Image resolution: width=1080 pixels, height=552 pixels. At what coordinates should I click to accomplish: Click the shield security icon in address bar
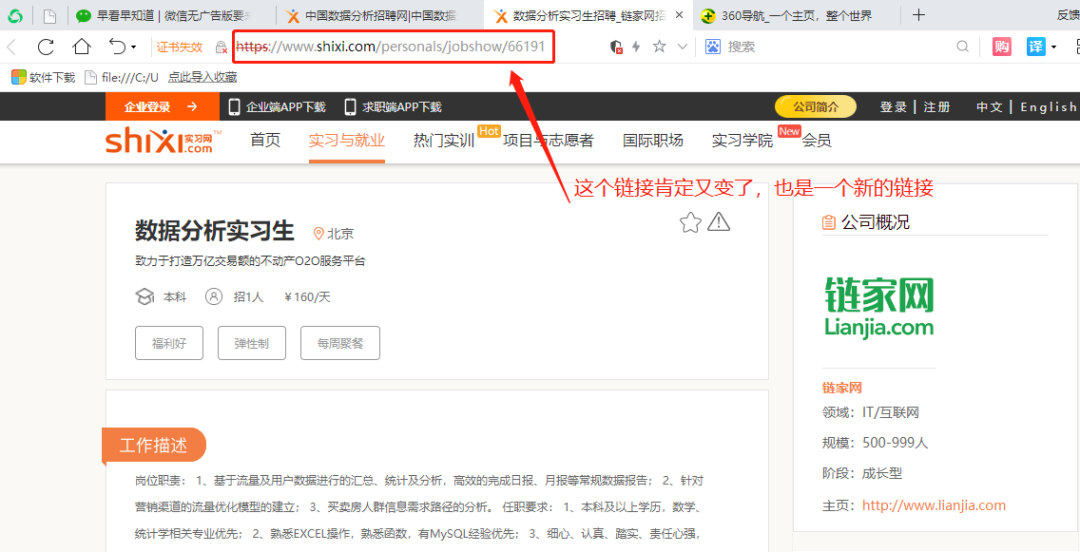pos(616,47)
